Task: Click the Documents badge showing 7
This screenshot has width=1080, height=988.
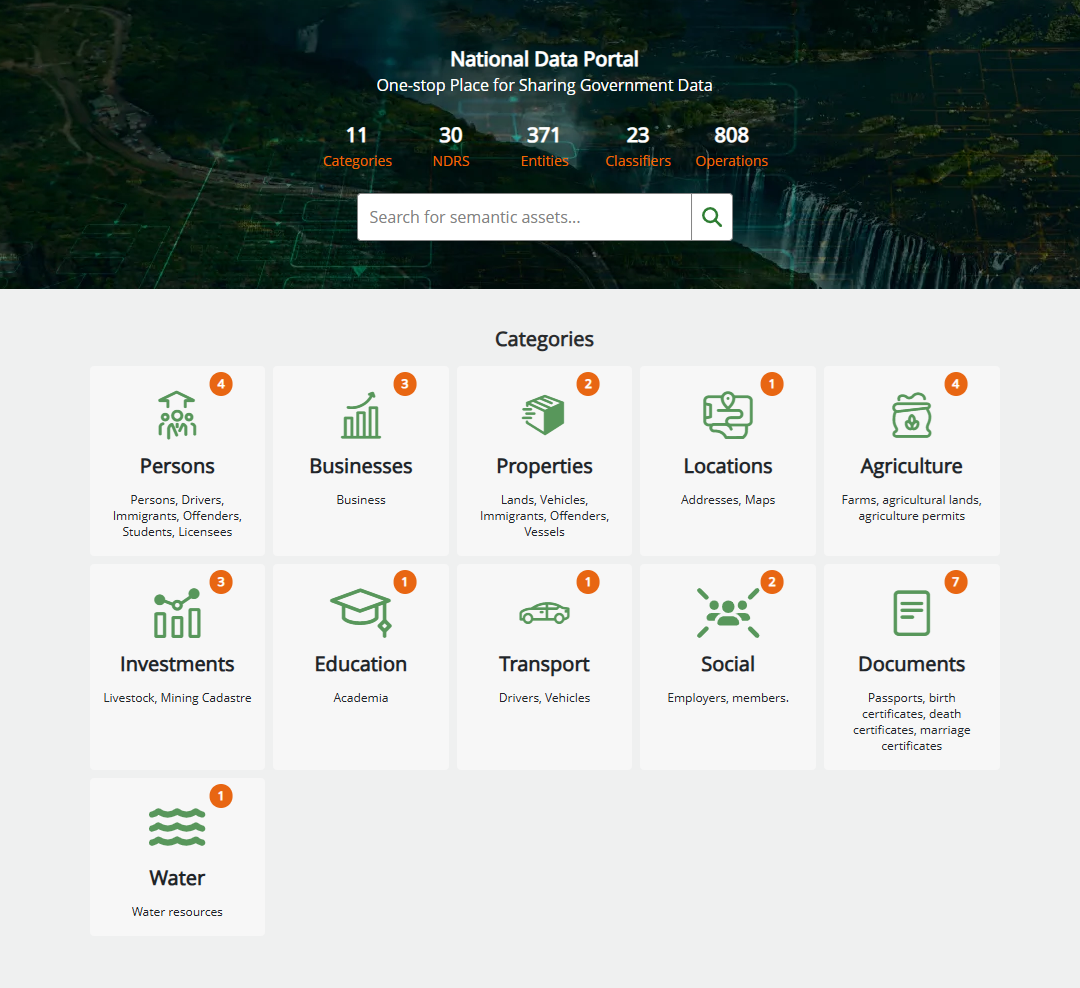Action: tap(956, 582)
